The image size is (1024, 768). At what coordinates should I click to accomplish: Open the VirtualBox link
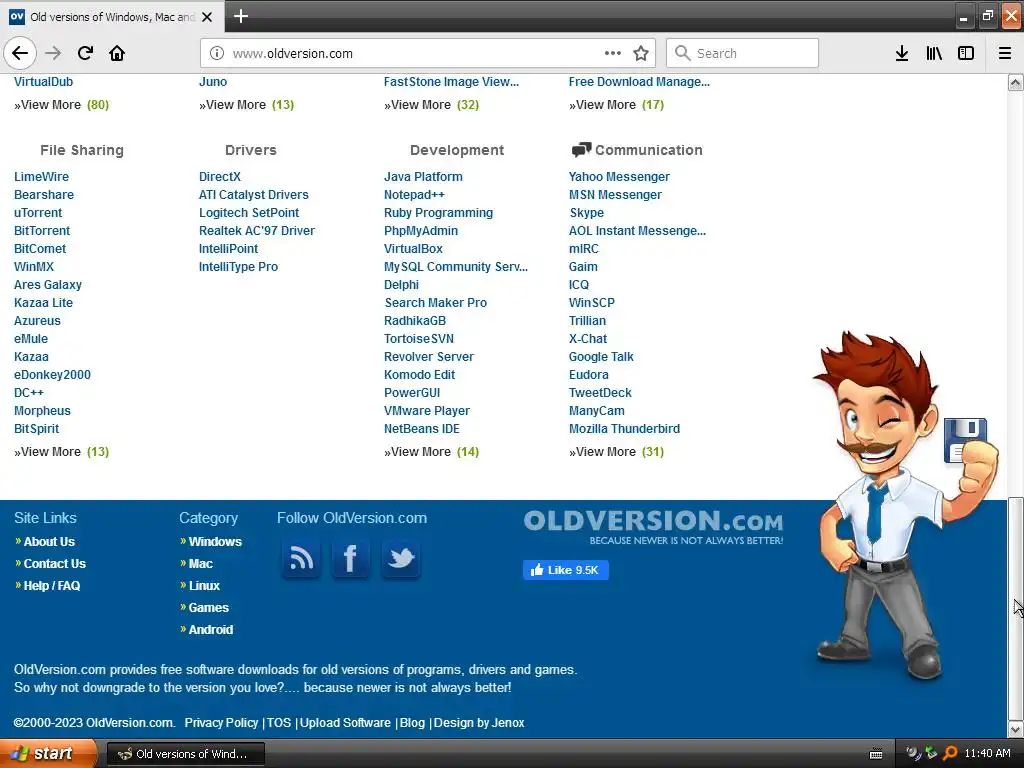point(413,249)
